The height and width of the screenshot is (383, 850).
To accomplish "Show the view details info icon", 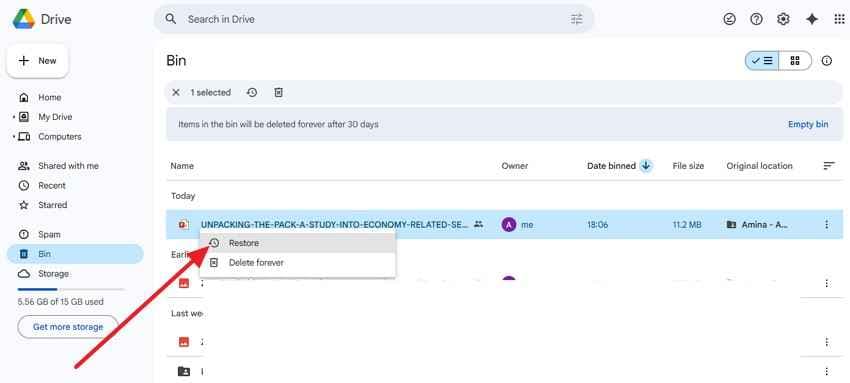I will tap(827, 61).
